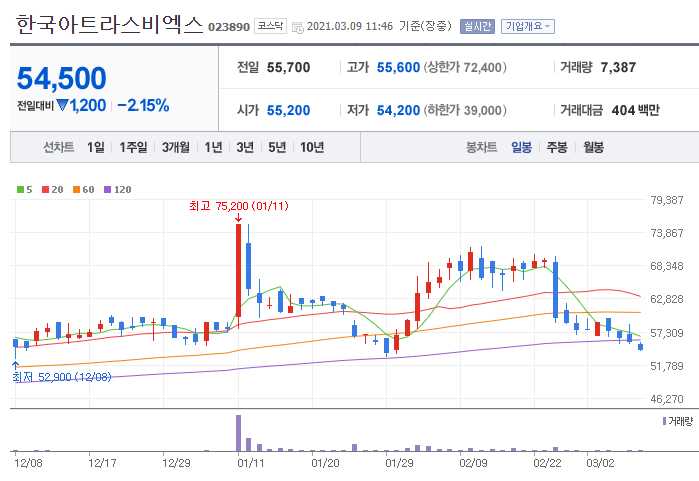Viewport: 699px width, 481px height.
Task: Select the 1년 line chart tab
Action: [x=214, y=147]
